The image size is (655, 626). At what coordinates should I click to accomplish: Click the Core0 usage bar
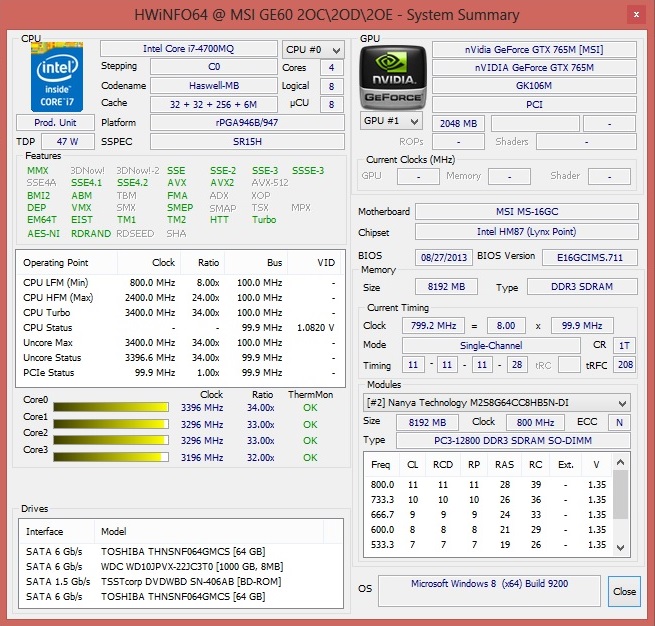113,407
